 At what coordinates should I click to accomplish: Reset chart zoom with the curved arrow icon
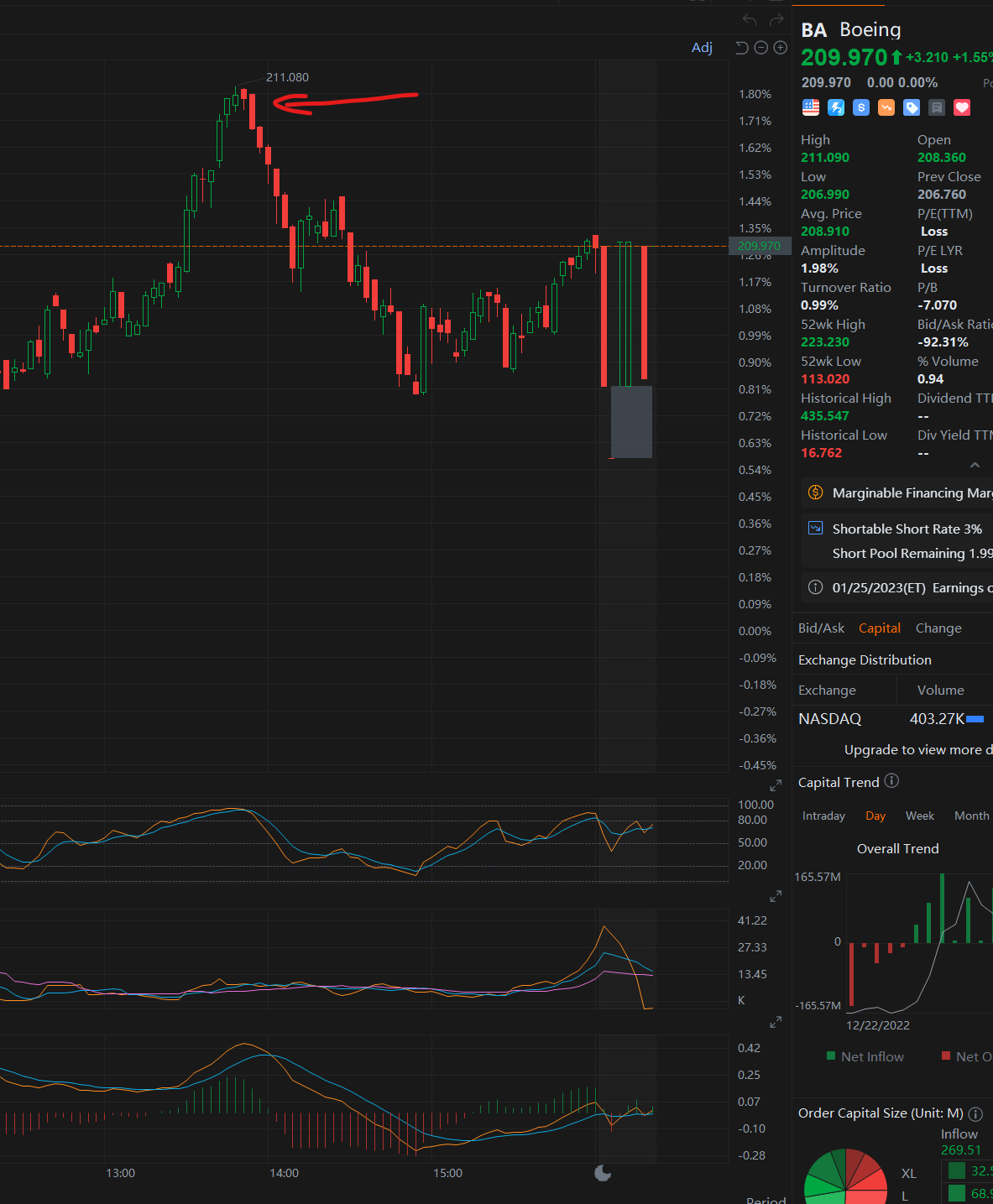click(741, 48)
